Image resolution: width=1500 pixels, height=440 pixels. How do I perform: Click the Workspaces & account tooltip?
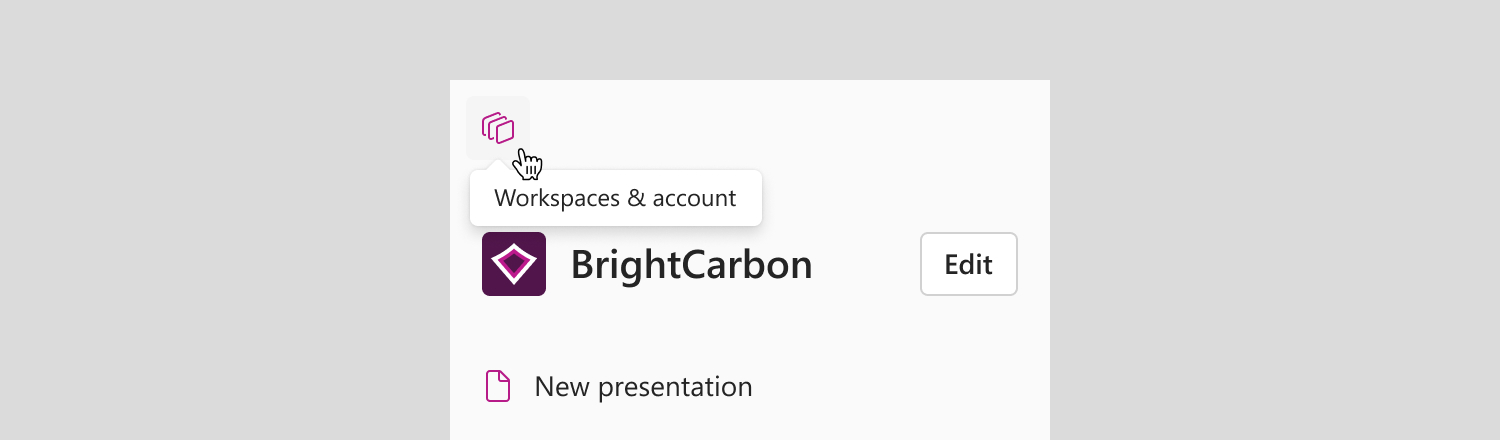point(616,198)
